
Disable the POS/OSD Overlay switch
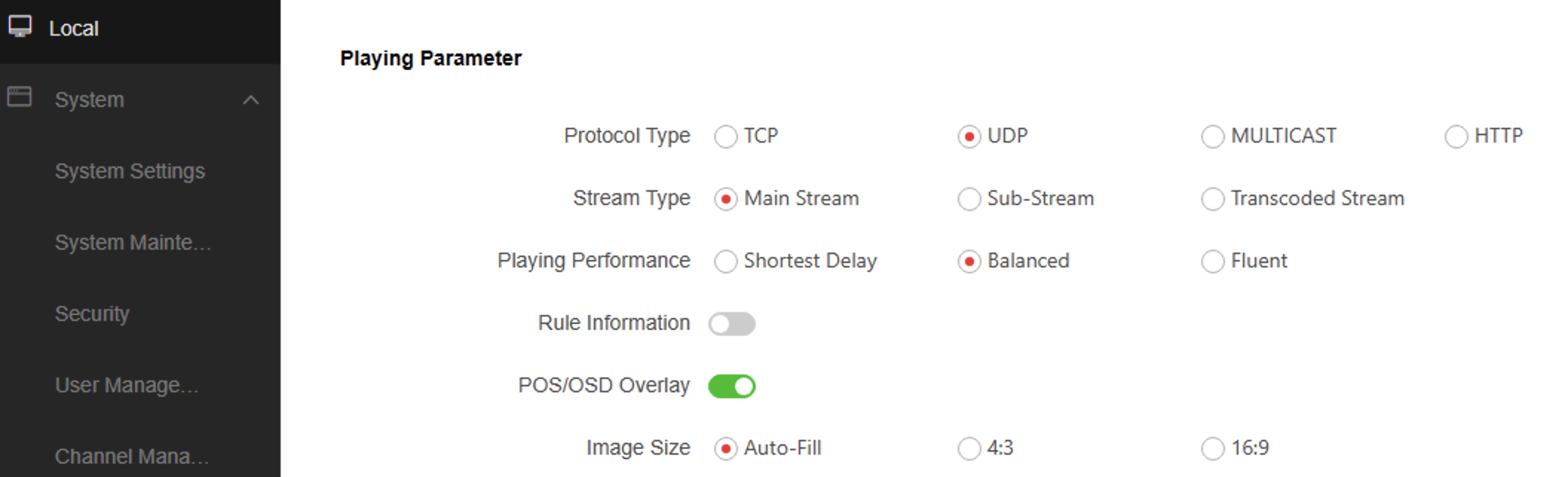pyautogui.click(x=732, y=386)
